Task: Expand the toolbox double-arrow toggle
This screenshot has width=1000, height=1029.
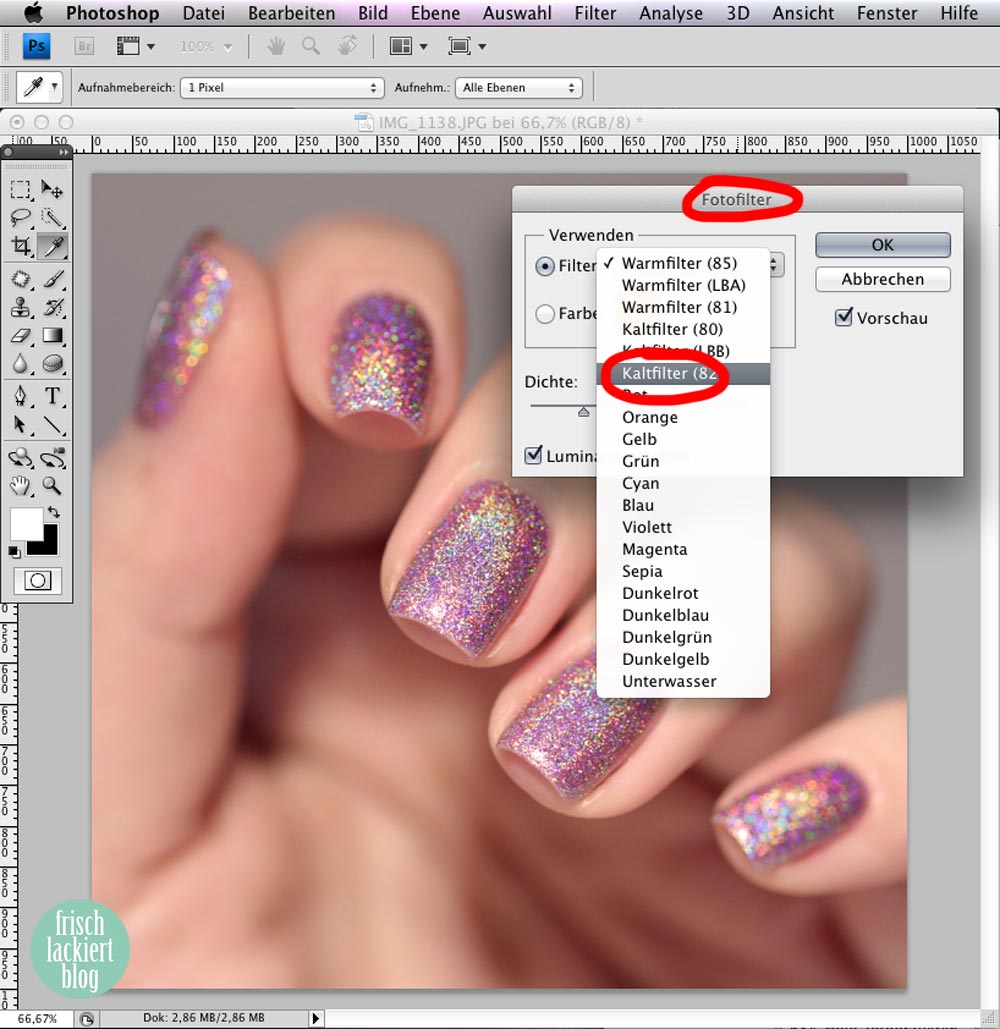Action: click(x=63, y=152)
